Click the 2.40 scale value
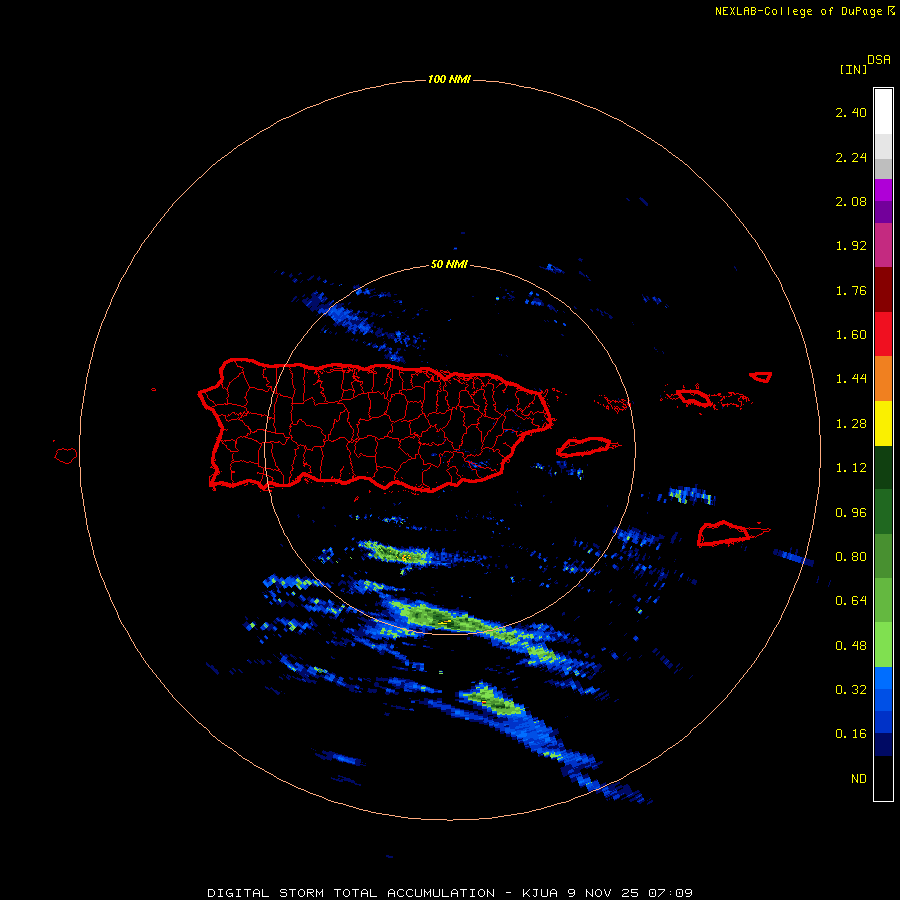 coord(851,112)
